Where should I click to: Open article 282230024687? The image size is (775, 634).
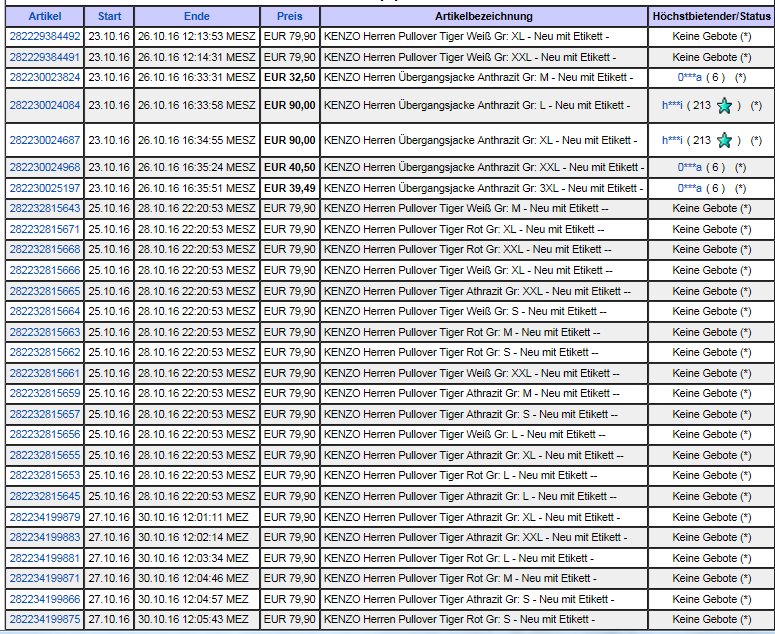point(44,140)
